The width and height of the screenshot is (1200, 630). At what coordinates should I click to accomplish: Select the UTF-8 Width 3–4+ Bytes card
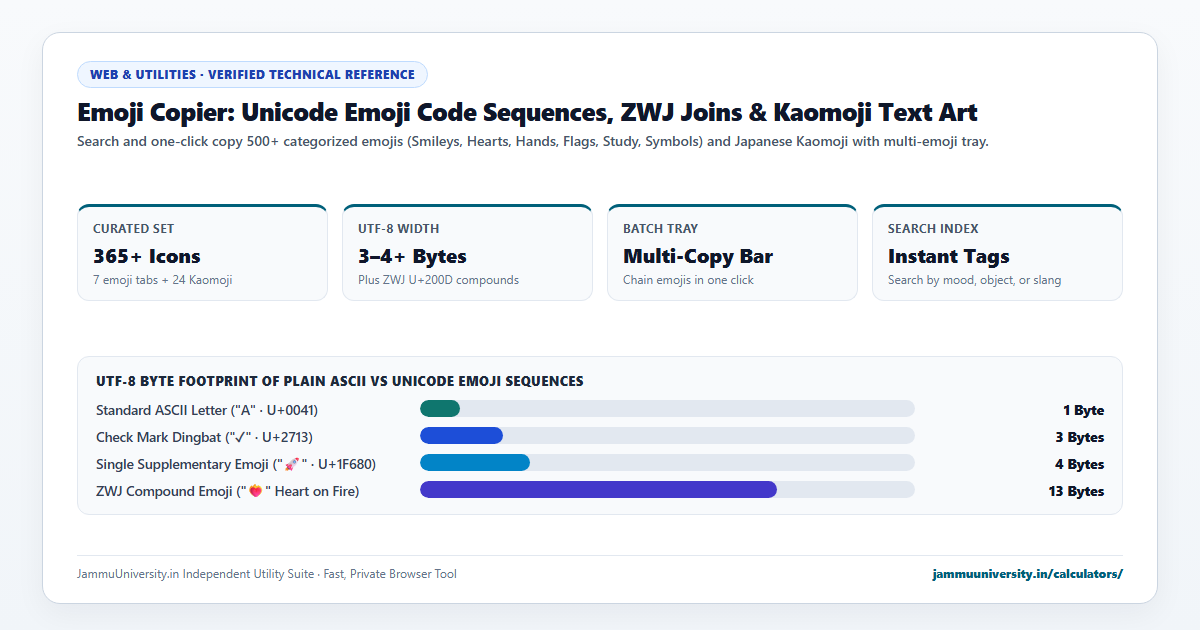[467, 252]
